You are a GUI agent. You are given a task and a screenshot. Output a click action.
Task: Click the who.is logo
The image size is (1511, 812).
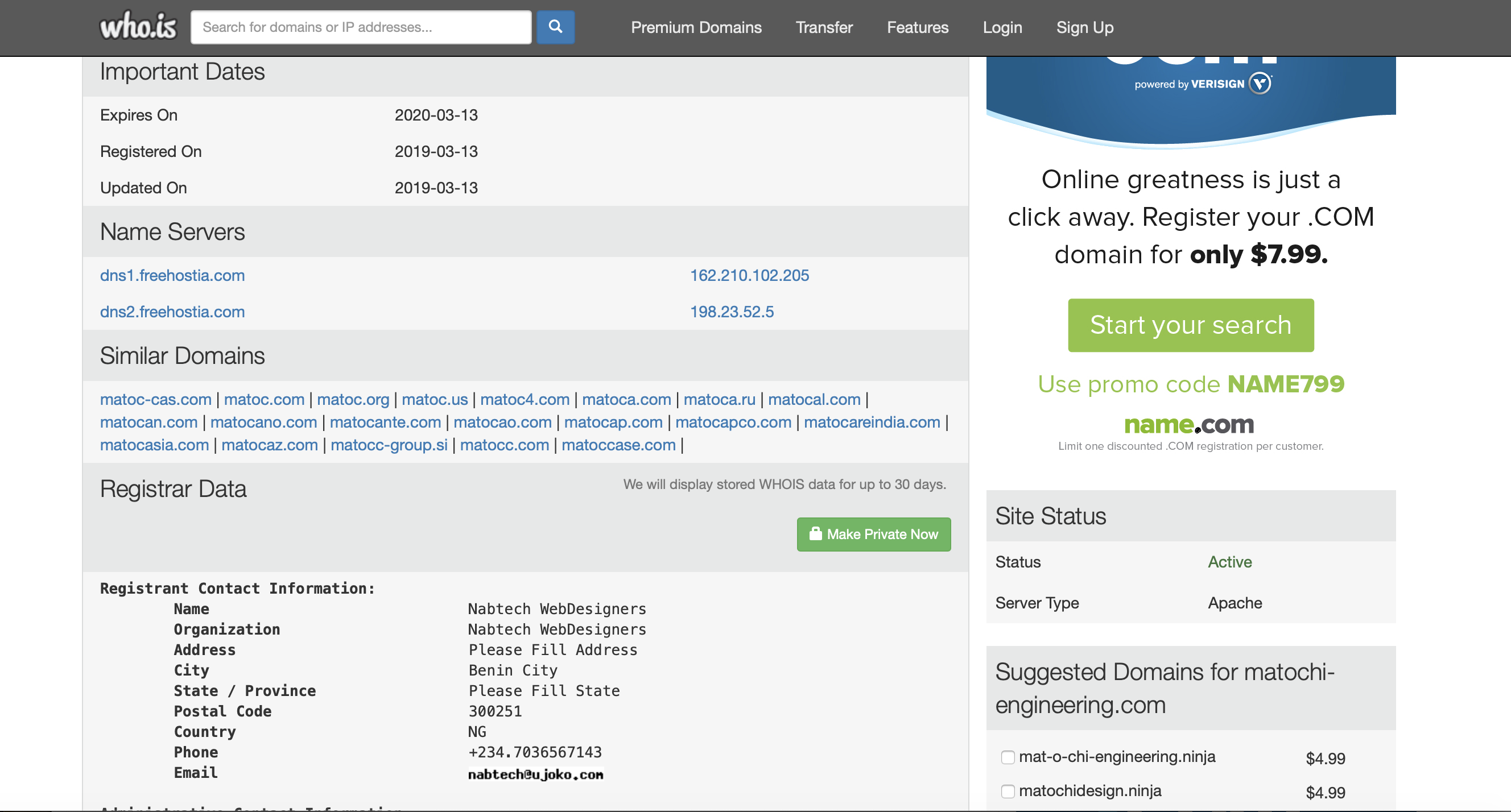[x=138, y=26]
